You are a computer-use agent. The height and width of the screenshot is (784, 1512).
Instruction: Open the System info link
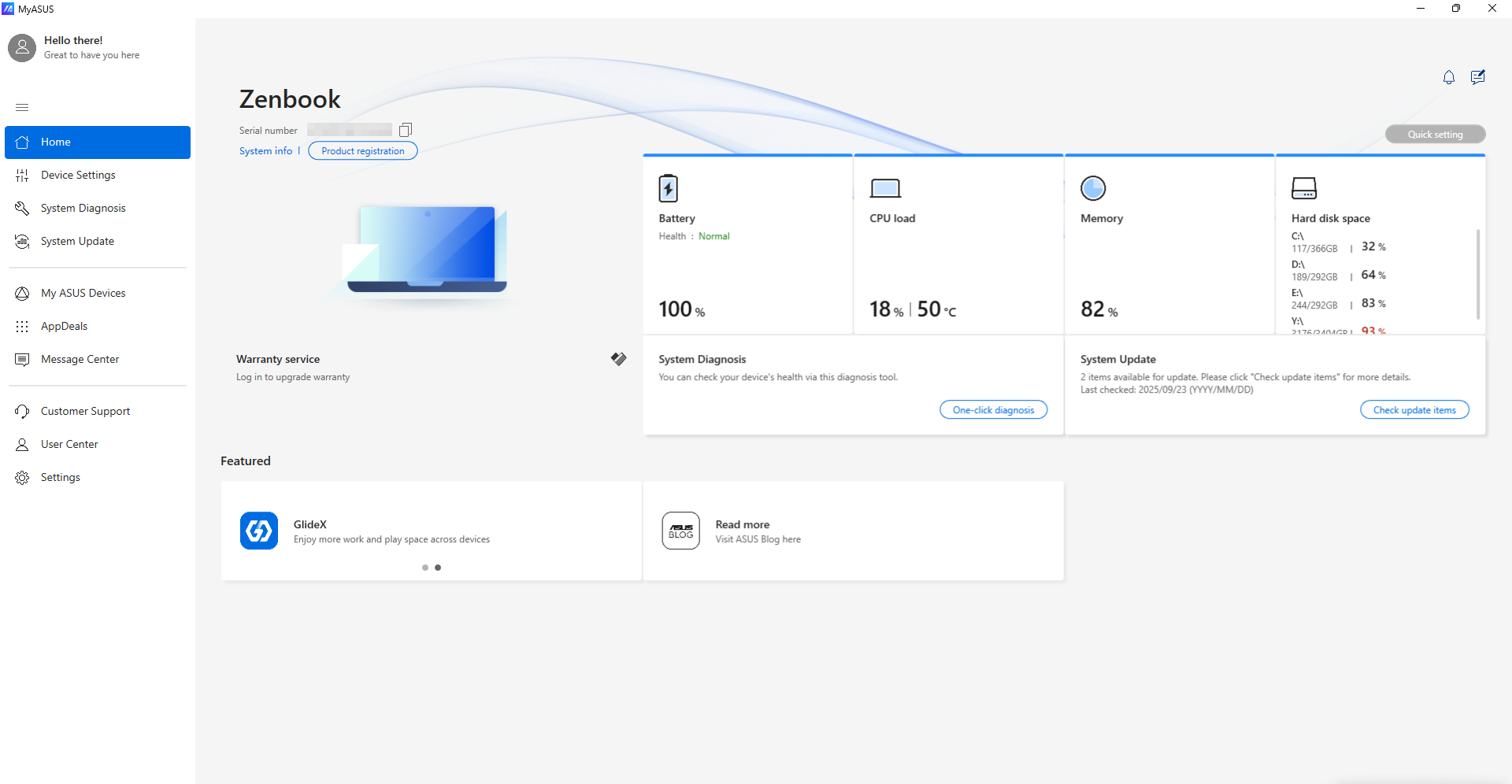[x=265, y=150]
